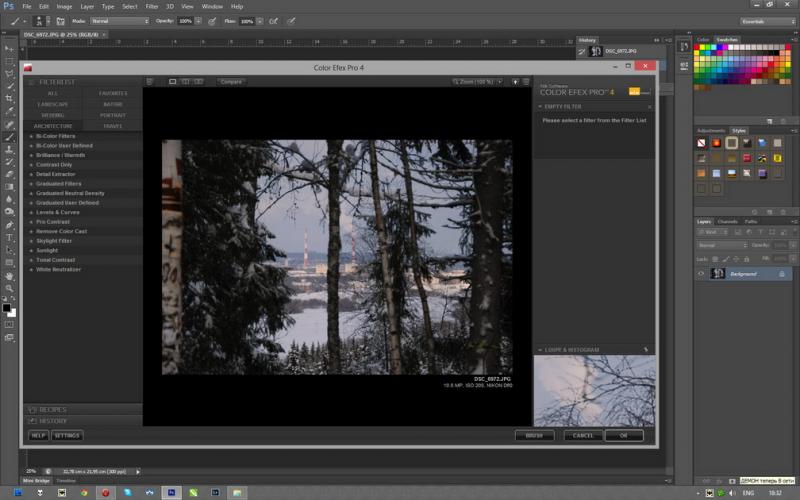
Task: Toggle Quick Mask mode icon
Action: 9,324
